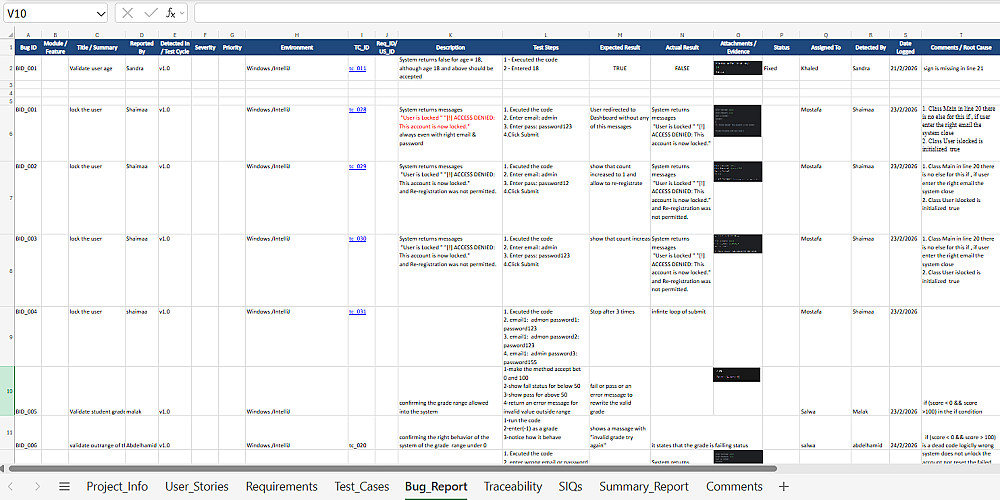Open the tc_030 hyperlink
The width and height of the screenshot is (1000, 500).
click(357, 239)
